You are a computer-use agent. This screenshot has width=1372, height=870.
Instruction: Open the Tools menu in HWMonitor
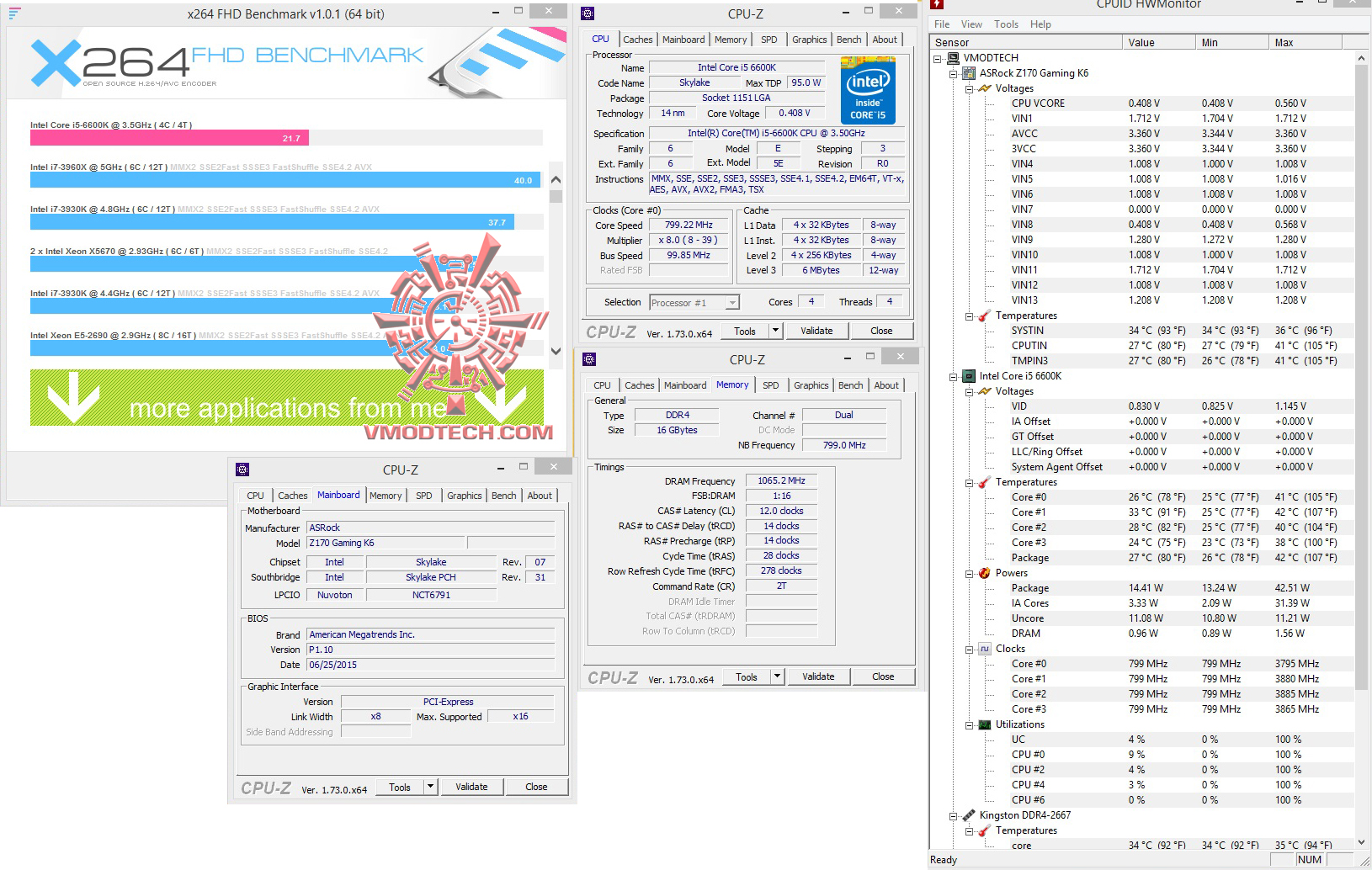tap(1006, 24)
